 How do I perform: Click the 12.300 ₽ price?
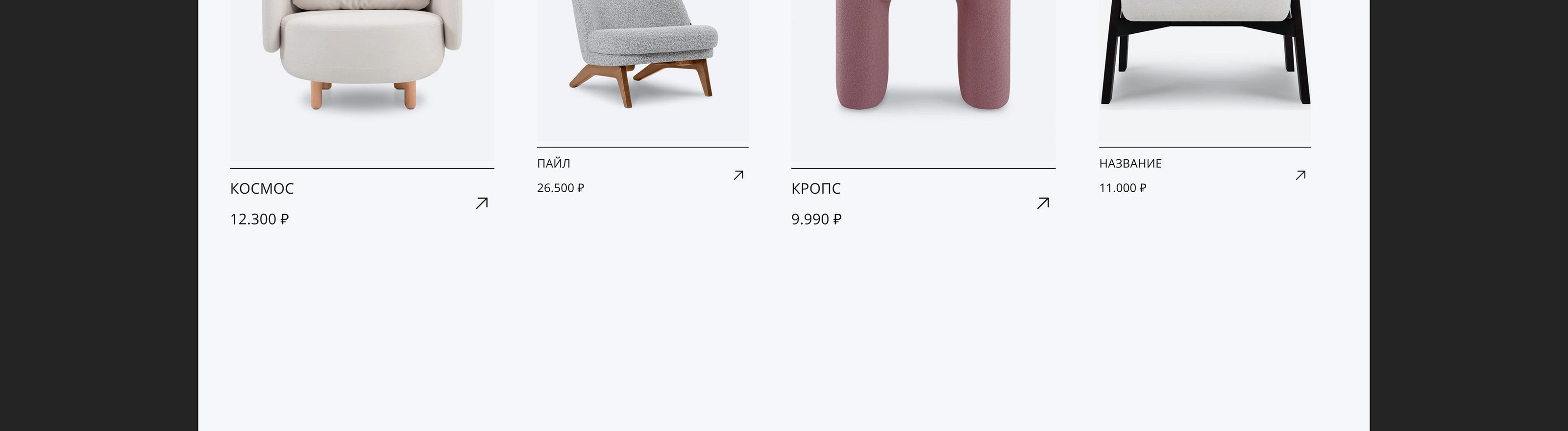259,219
